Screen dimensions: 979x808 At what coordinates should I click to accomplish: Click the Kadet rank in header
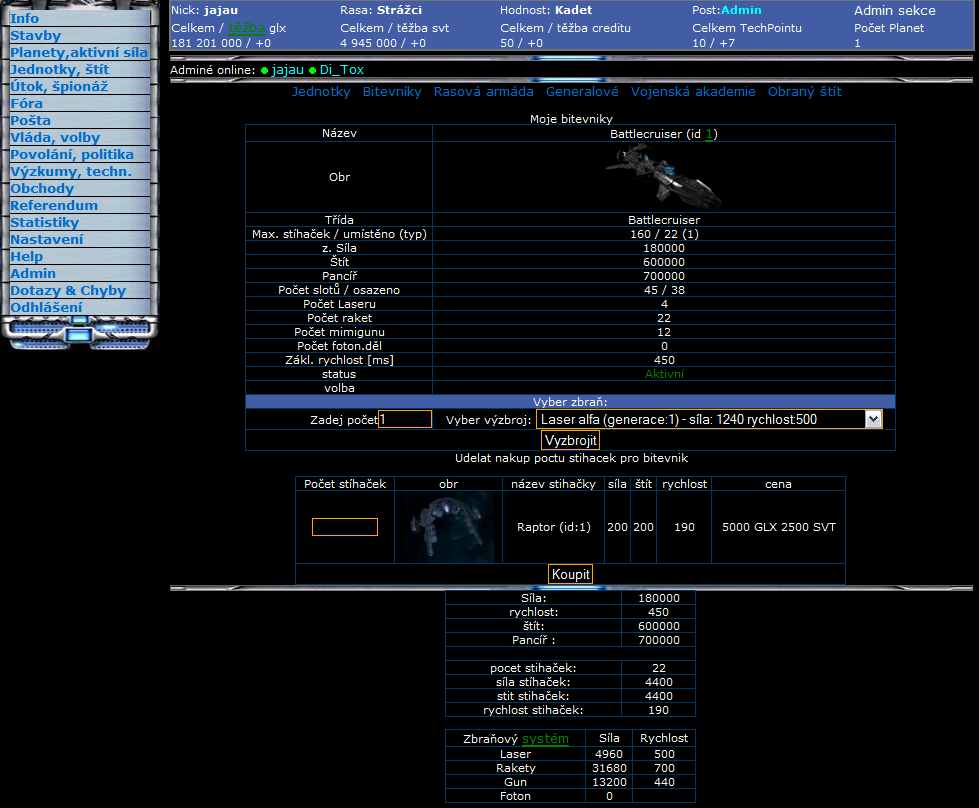(573, 10)
